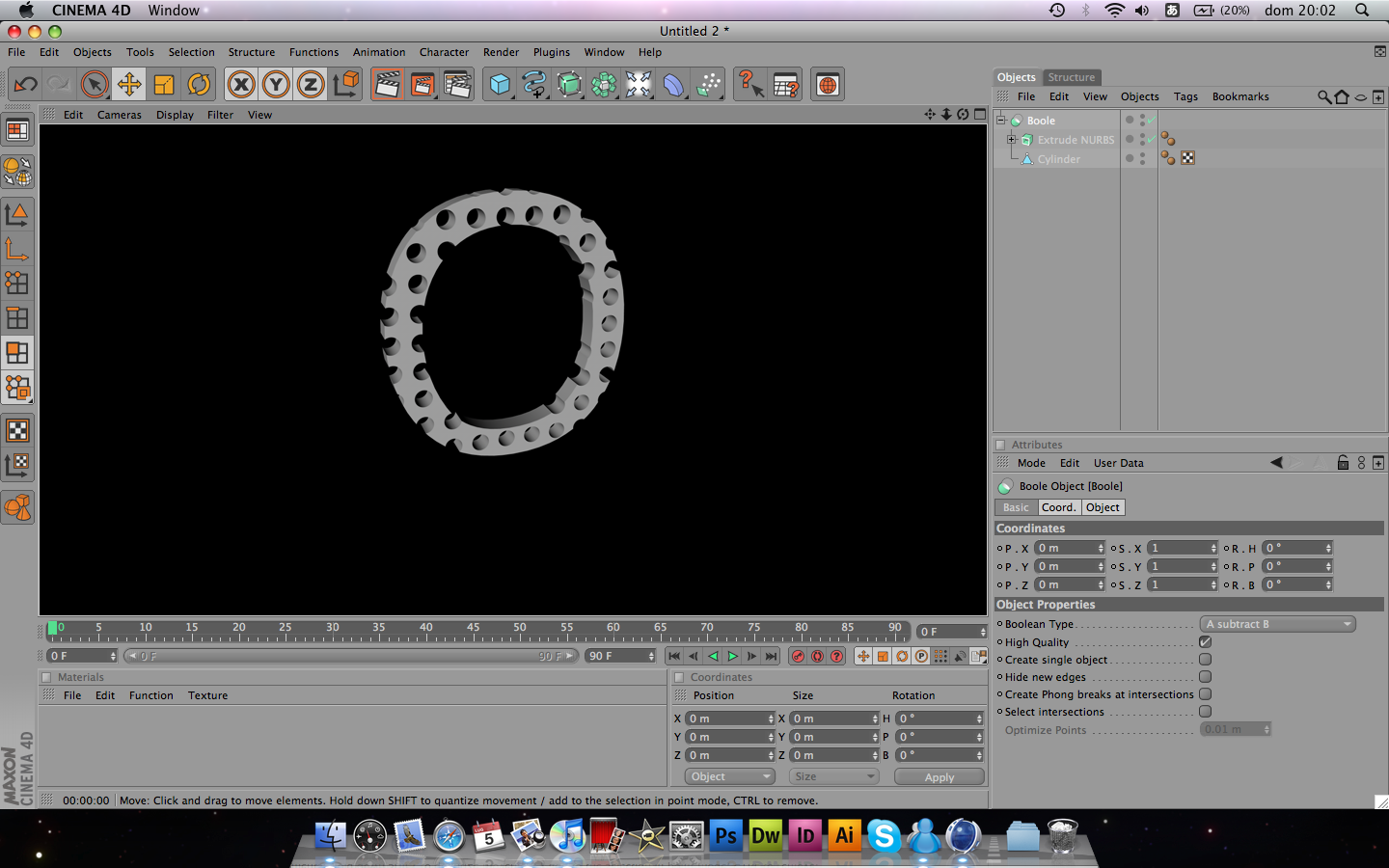Expand the Extrude NURBS tree item
This screenshot has height=868, width=1389.
tap(1011, 140)
